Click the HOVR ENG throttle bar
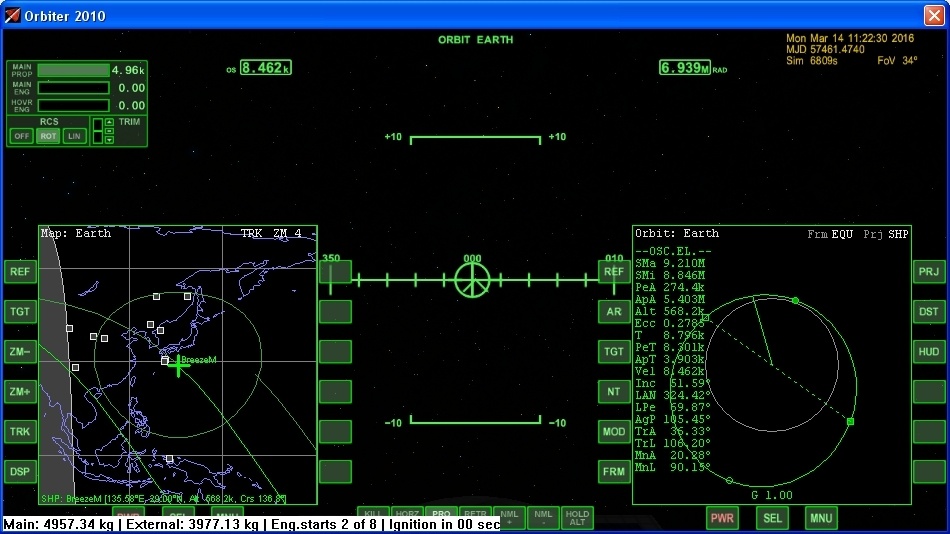 pos(73,105)
